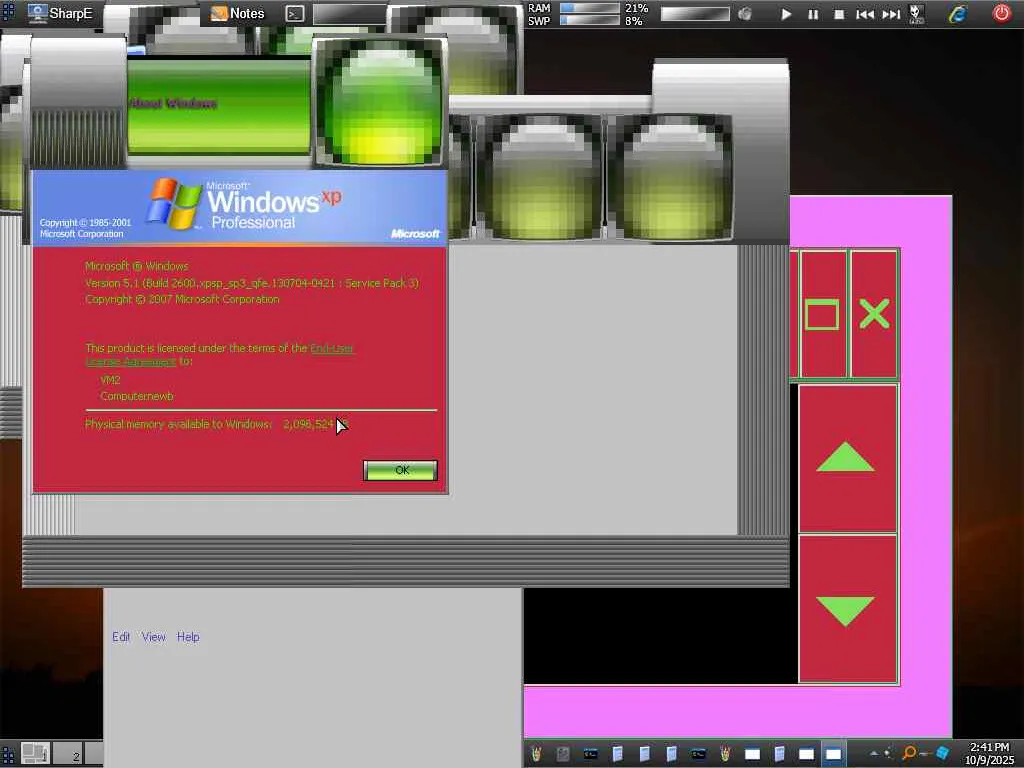
Task: Focus the command input box in top bar
Action: (x=349, y=14)
